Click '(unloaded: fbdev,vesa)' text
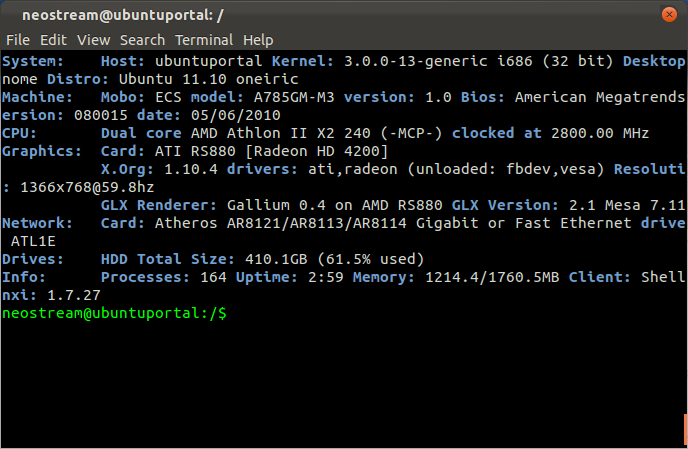The width and height of the screenshot is (688, 449). 505,169
